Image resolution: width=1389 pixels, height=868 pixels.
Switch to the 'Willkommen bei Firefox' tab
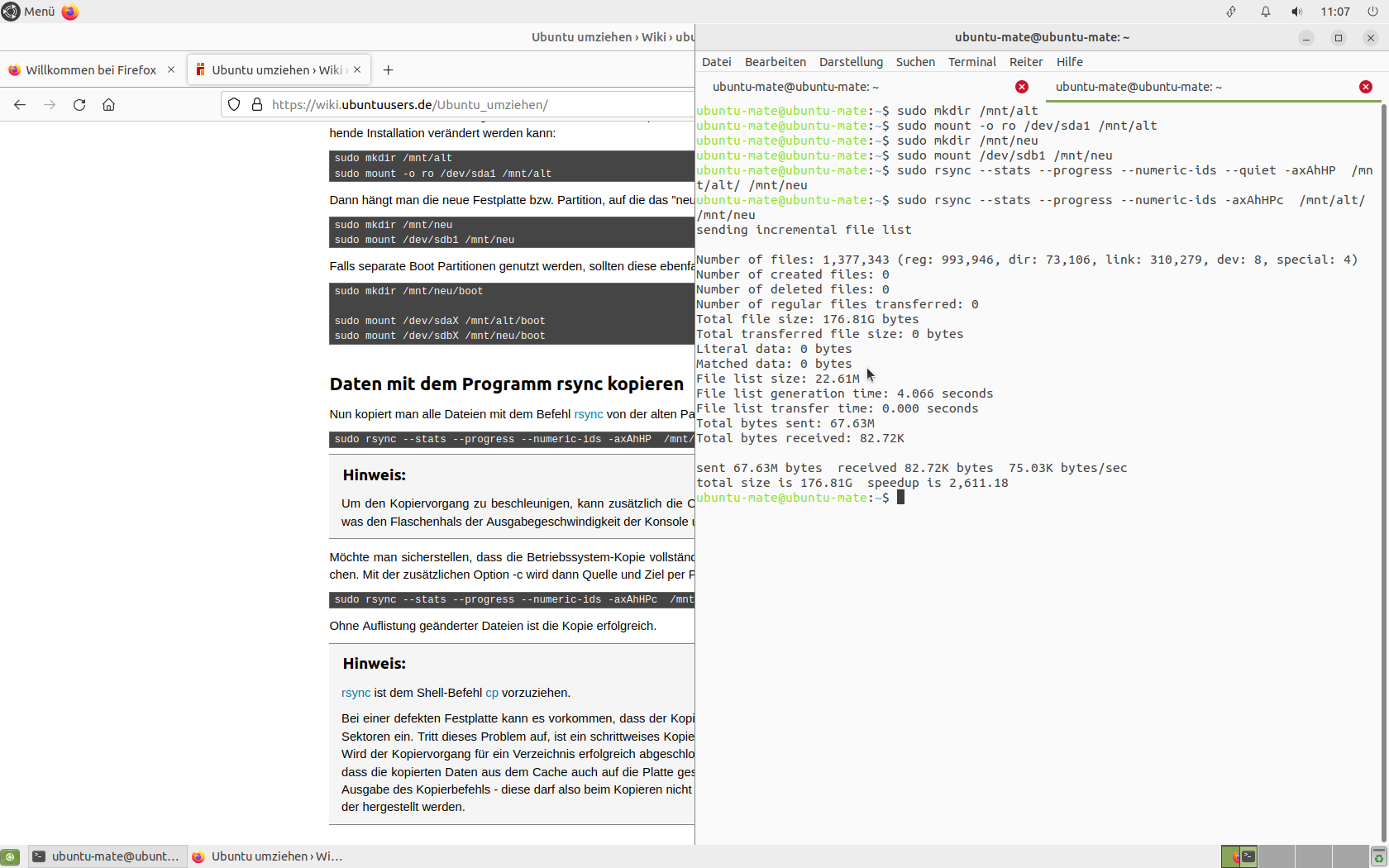pyautogui.click(x=91, y=70)
